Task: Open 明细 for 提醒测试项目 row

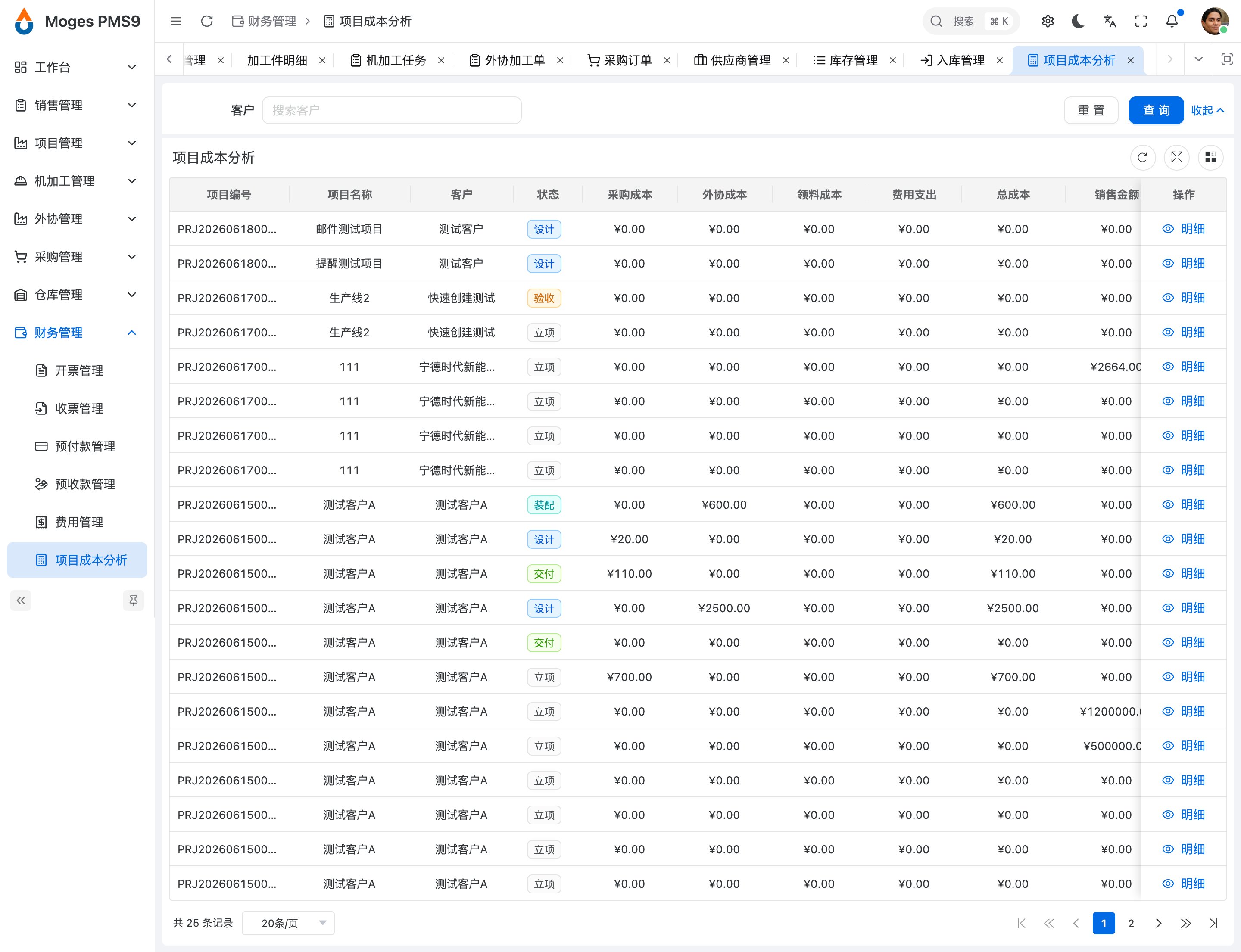Action: 1183,264
